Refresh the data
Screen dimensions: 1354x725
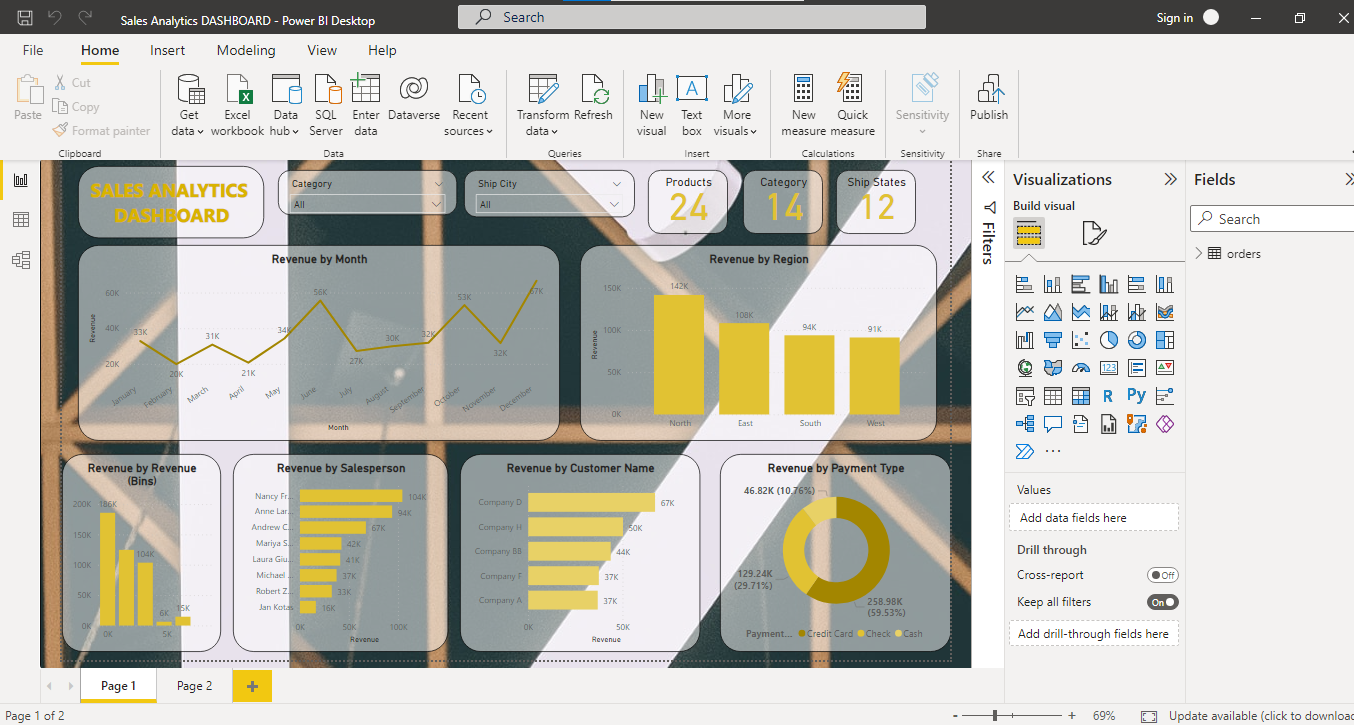coord(593,100)
